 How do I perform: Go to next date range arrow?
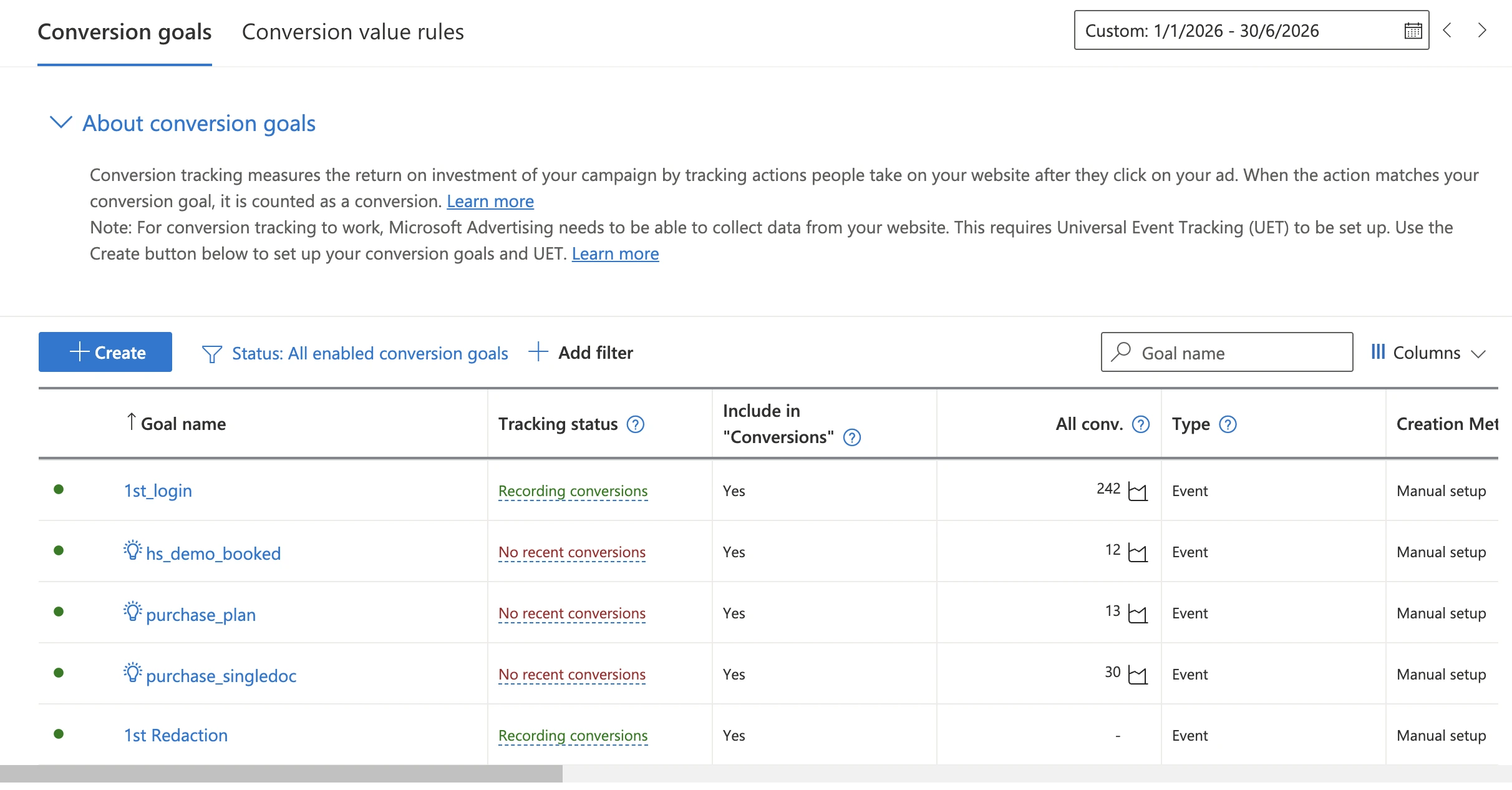tap(1482, 30)
